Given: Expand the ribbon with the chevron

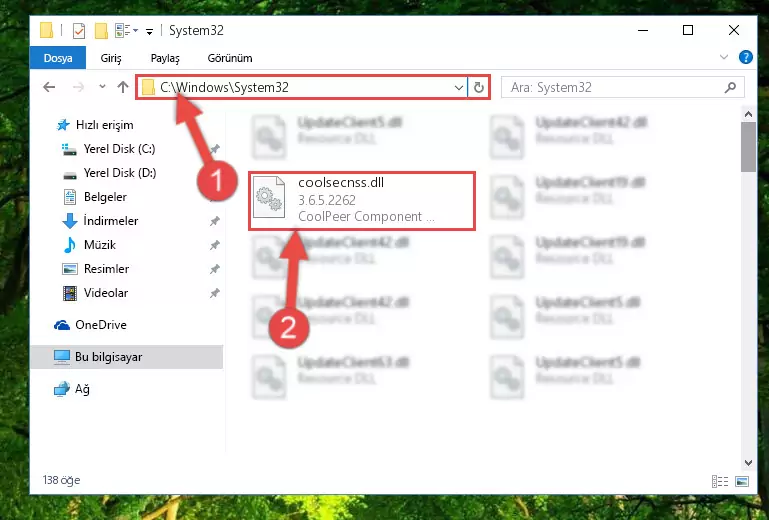Looking at the screenshot, I should 724,57.
